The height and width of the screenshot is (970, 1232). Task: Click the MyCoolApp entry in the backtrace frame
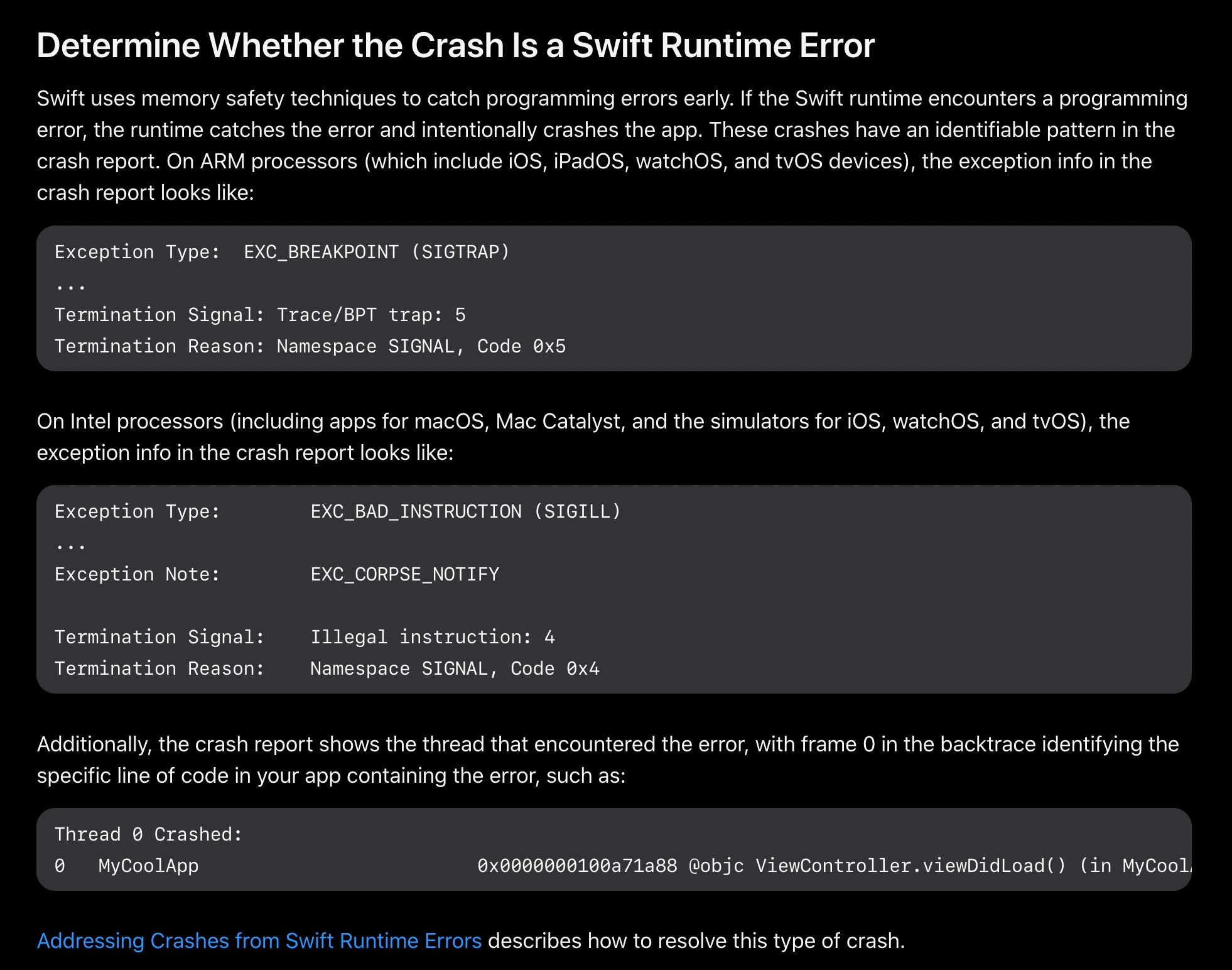point(148,865)
